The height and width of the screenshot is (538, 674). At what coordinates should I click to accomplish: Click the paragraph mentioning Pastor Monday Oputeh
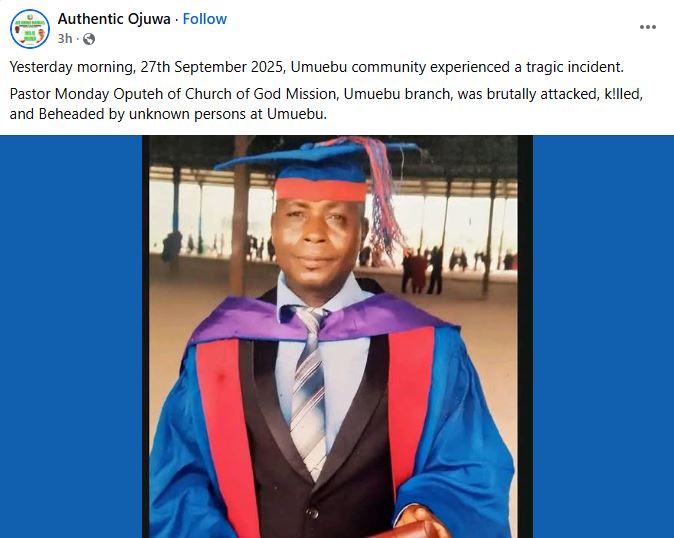coord(326,104)
